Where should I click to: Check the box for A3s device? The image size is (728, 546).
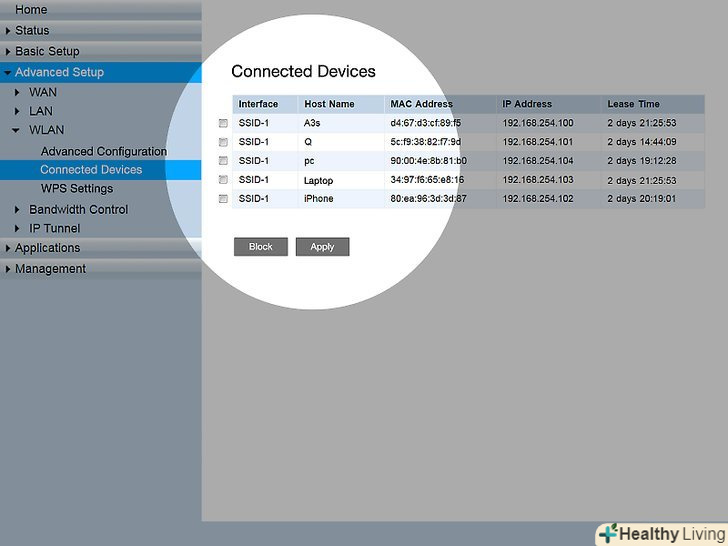(x=223, y=123)
